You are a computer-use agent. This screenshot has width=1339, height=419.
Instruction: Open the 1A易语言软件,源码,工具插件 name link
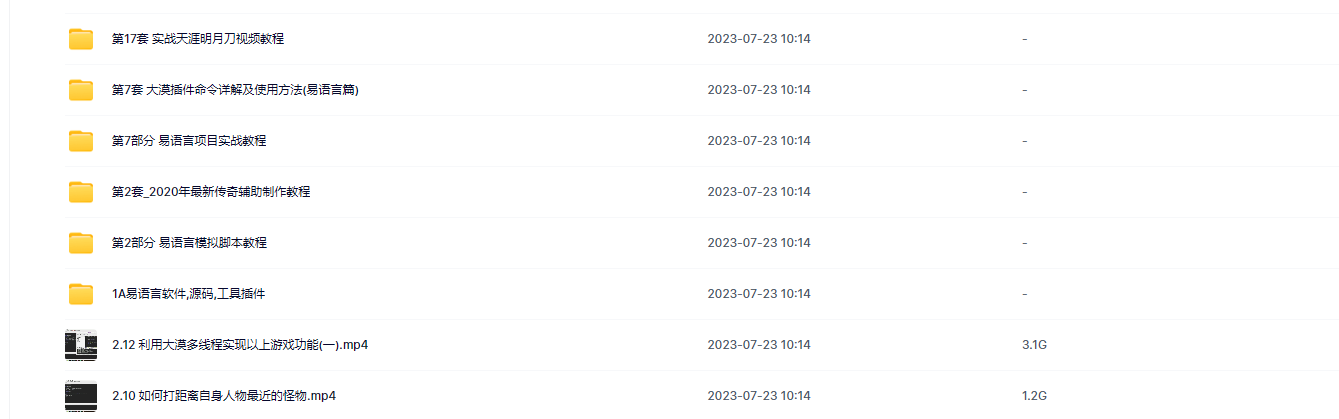(x=188, y=294)
